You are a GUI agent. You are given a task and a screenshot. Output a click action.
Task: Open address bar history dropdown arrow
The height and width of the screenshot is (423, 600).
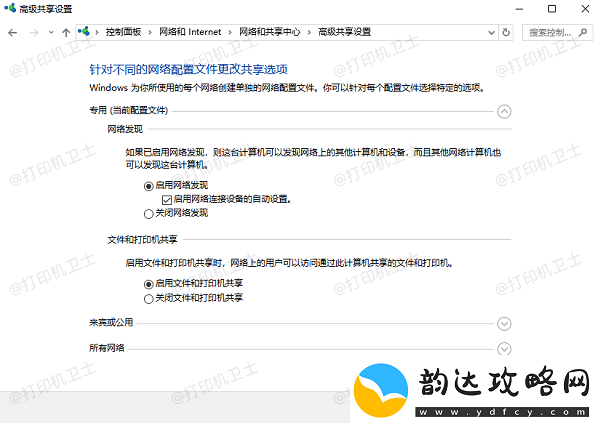pyautogui.click(x=492, y=33)
